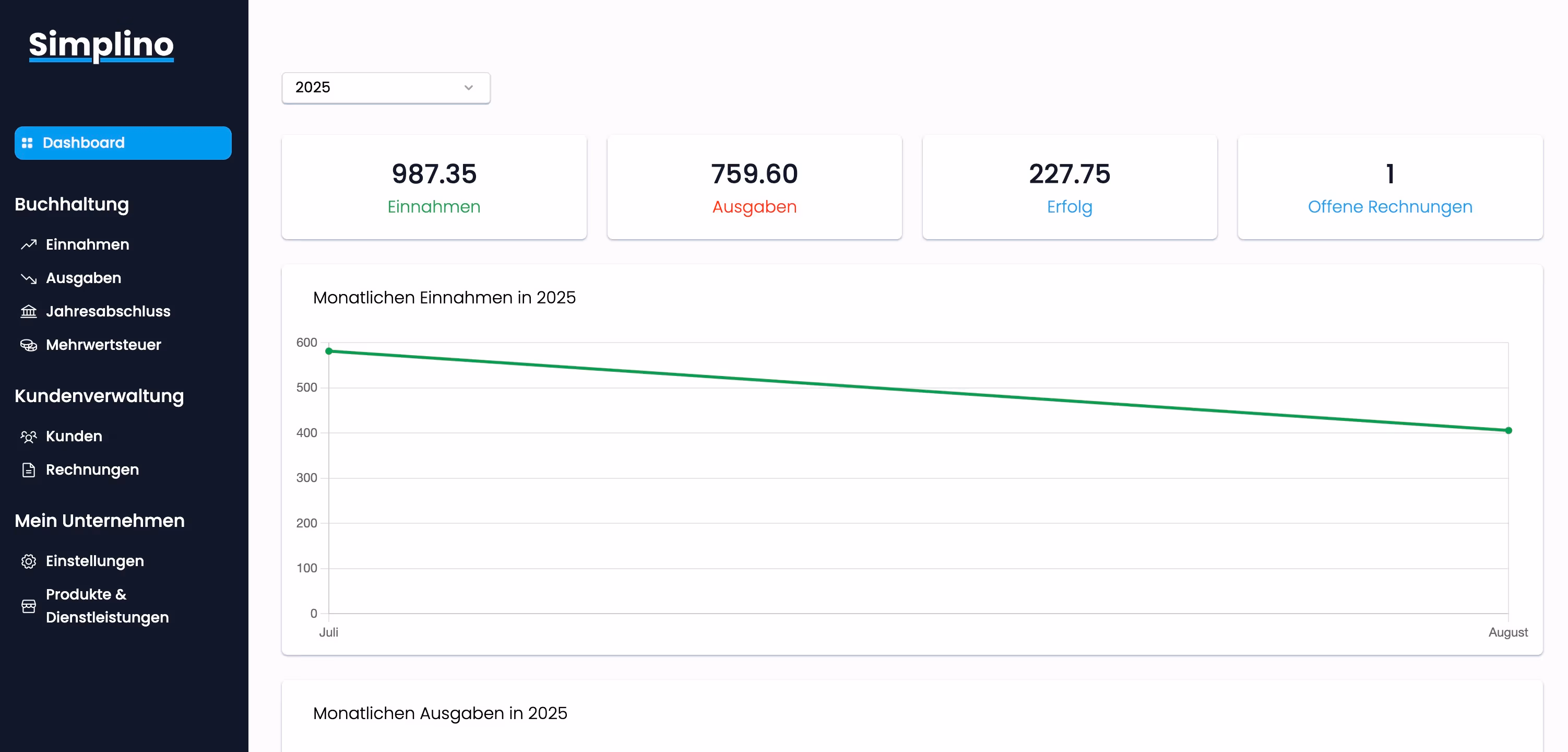The height and width of the screenshot is (752, 1568).
Task: Select the Juli data point on chart
Action: coord(329,351)
